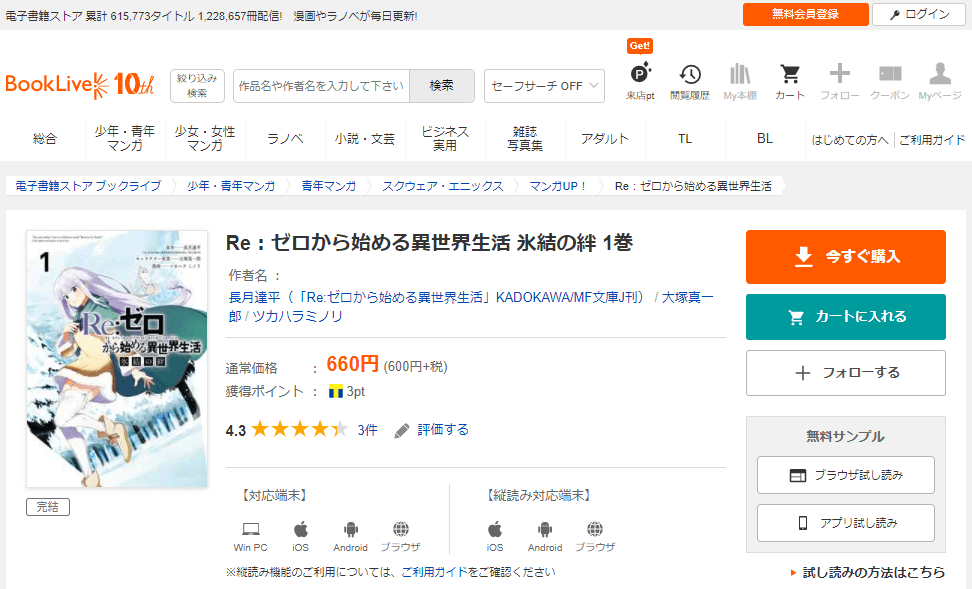
Task: Click スクウェア・エニックス breadcrumb
Action: pyautogui.click(x=443, y=186)
